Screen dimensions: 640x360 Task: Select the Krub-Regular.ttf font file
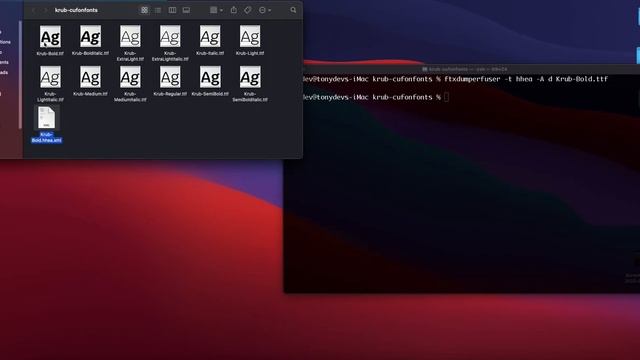point(170,77)
